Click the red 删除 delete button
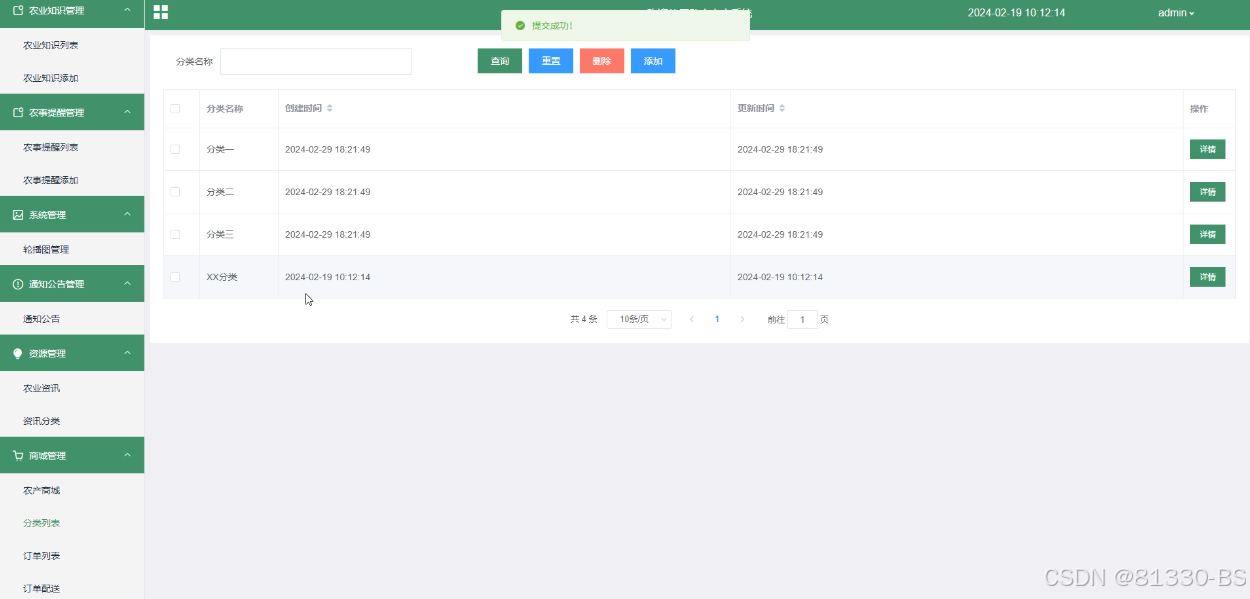 click(602, 61)
